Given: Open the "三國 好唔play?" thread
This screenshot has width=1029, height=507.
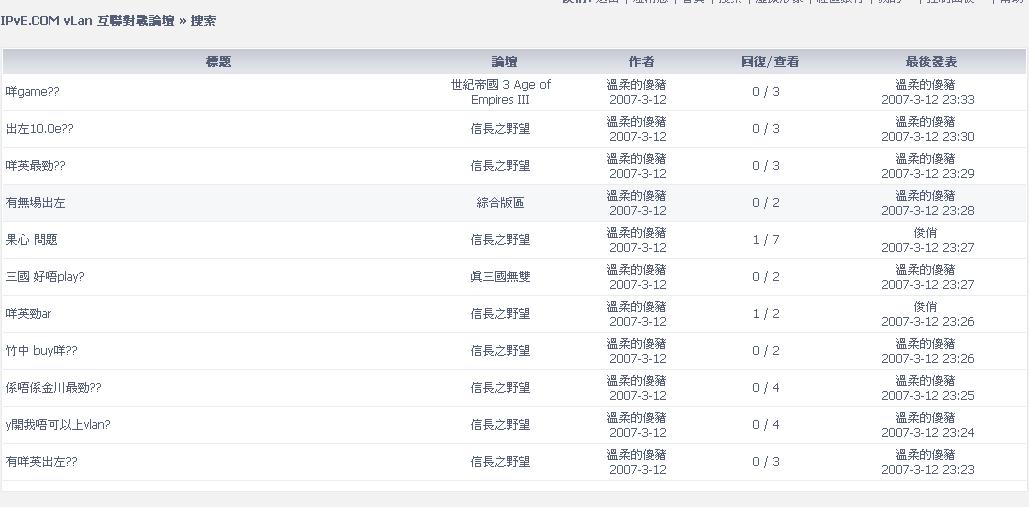Looking at the screenshot, I should (45, 277).
